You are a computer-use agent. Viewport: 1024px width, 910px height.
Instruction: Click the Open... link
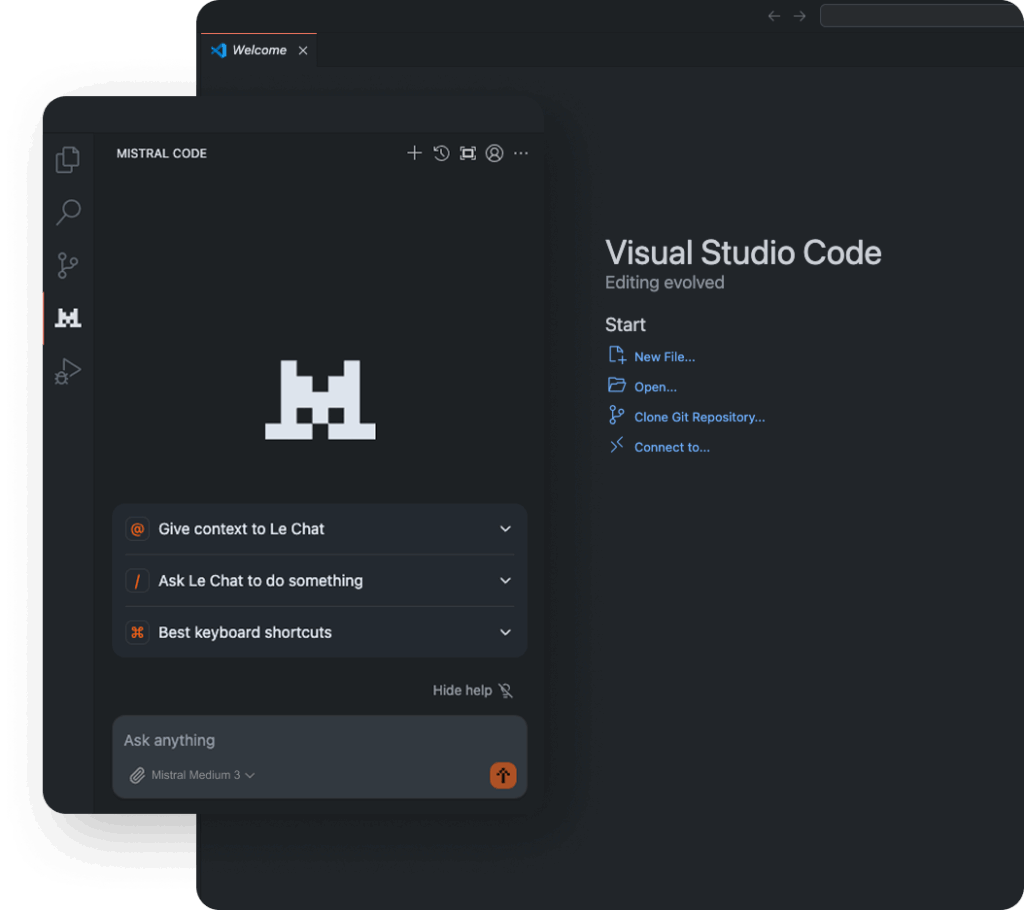656,387
